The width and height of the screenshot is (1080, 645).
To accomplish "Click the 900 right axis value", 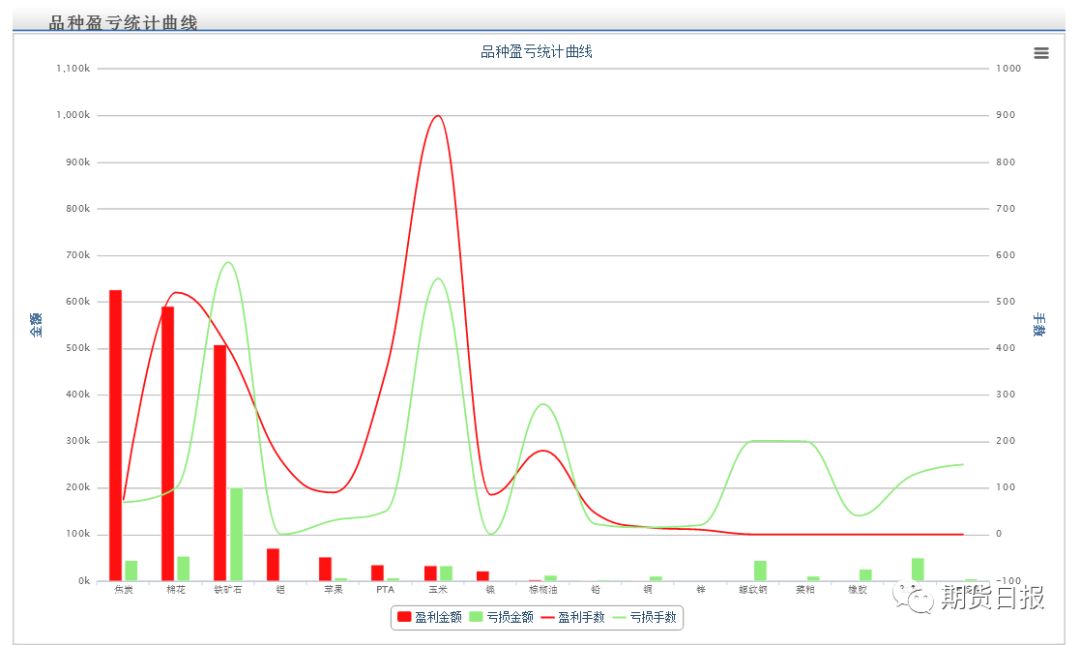I will coord(1006,115).
